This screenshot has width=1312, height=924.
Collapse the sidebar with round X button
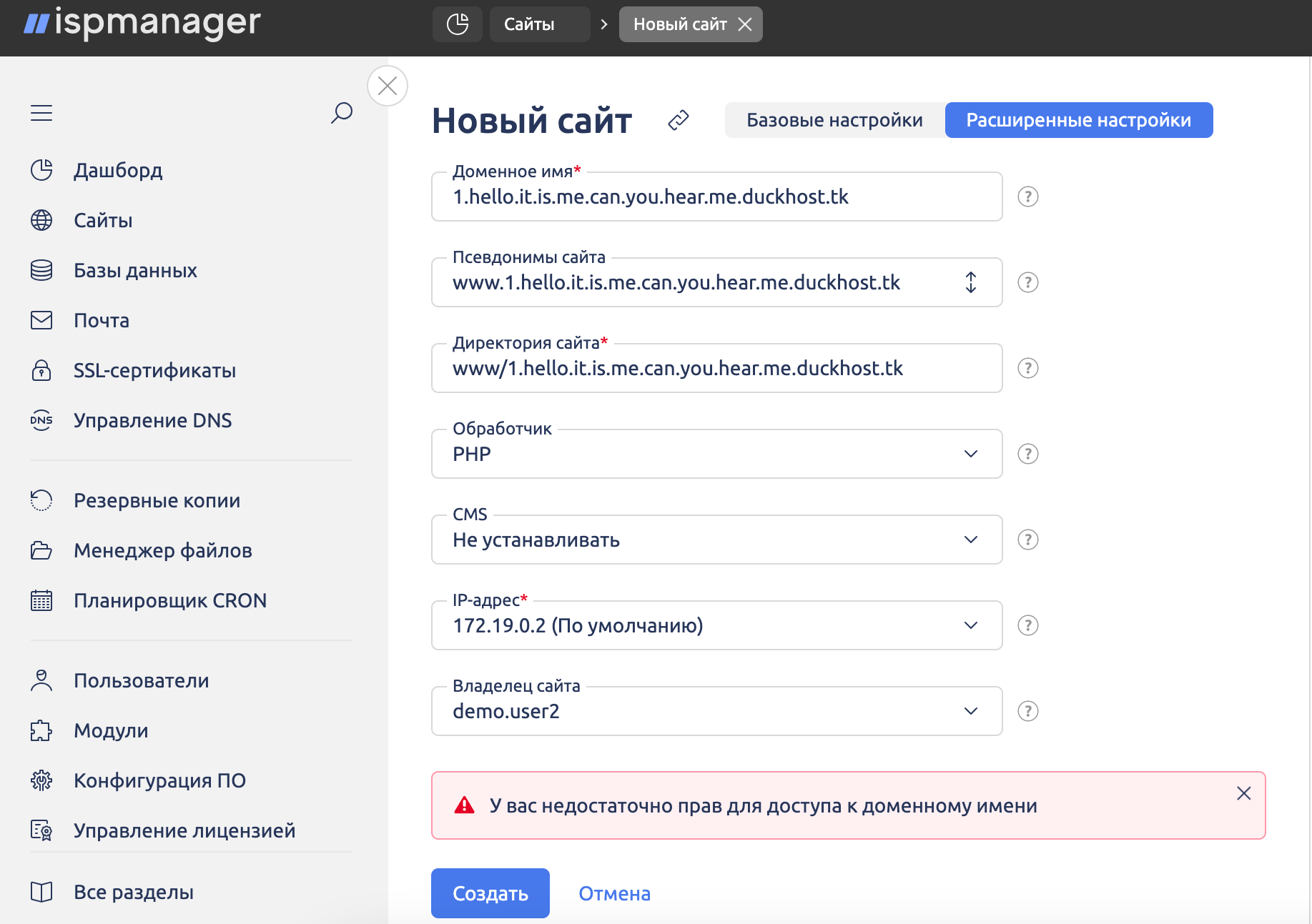388,86
